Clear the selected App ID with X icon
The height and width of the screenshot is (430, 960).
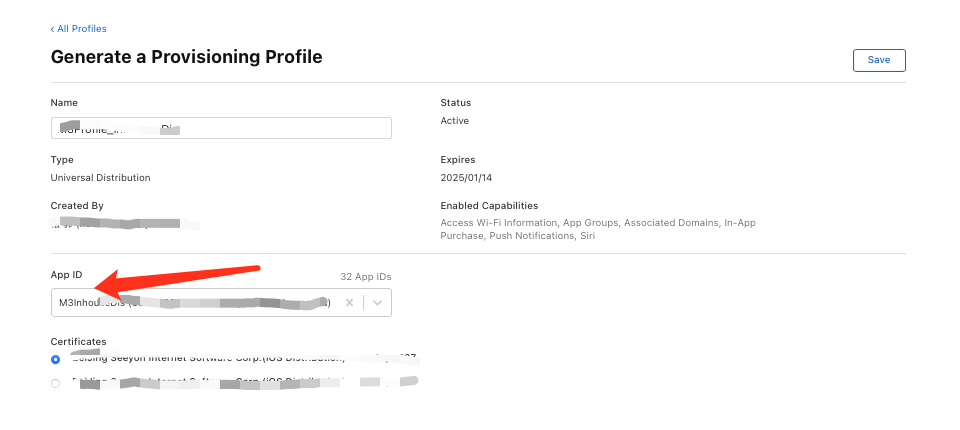click(x=350, y=303)
